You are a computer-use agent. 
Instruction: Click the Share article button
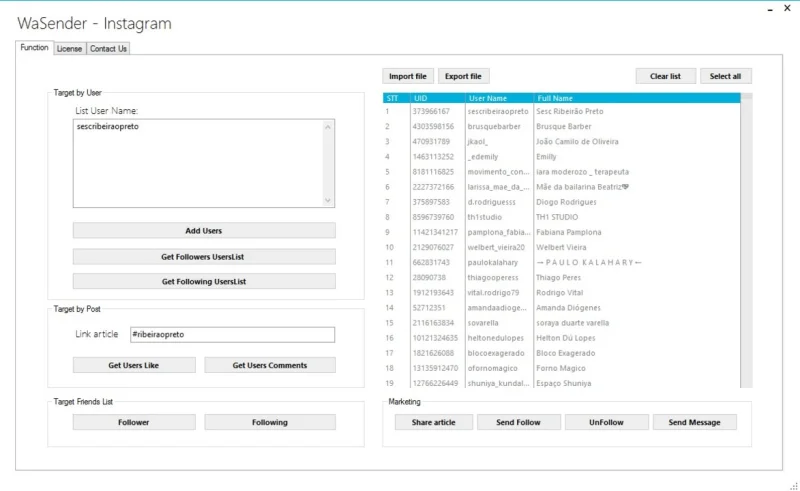tap(434, 422)
